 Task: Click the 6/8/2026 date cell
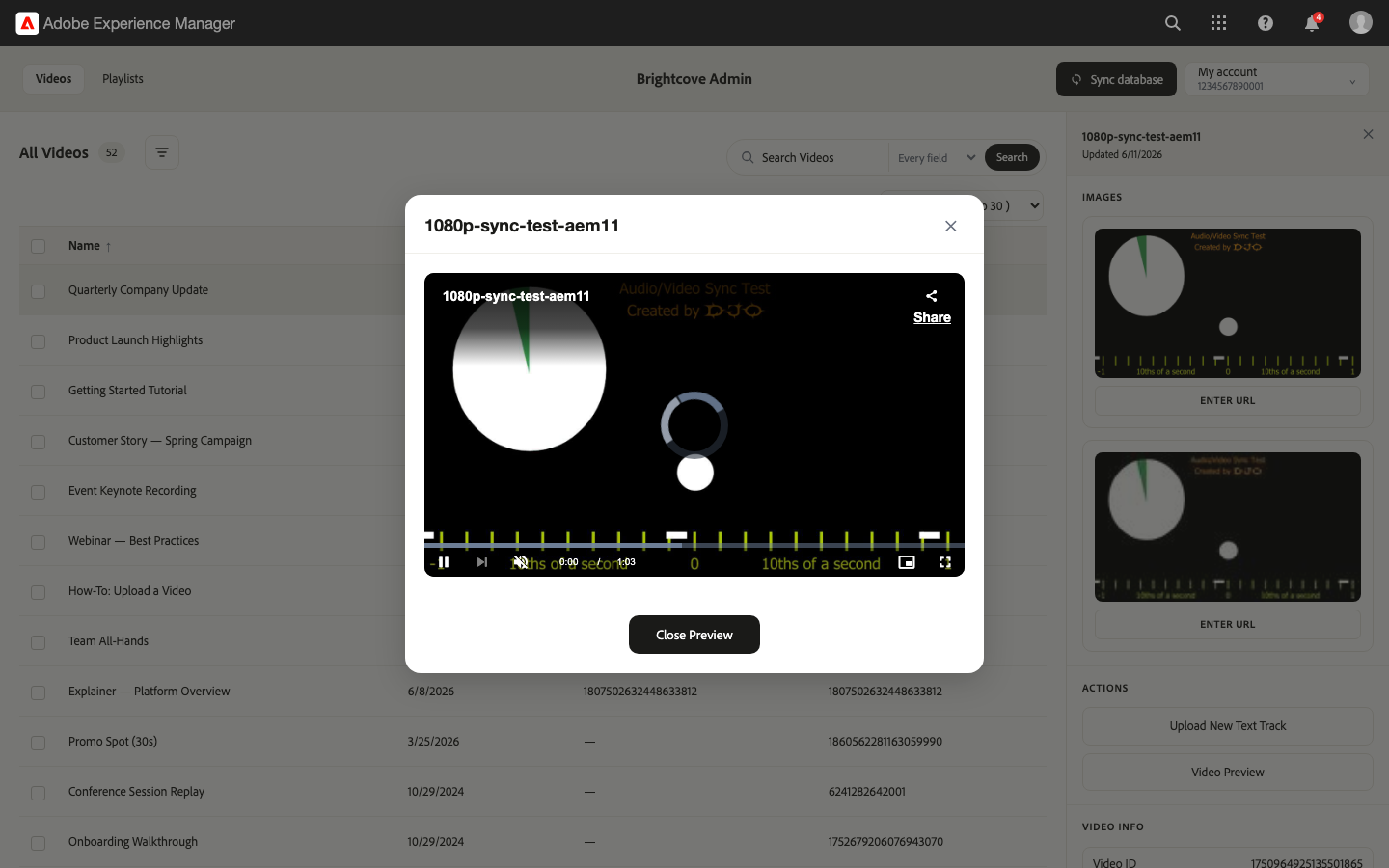pyautogui.click(x=430, y=692)
